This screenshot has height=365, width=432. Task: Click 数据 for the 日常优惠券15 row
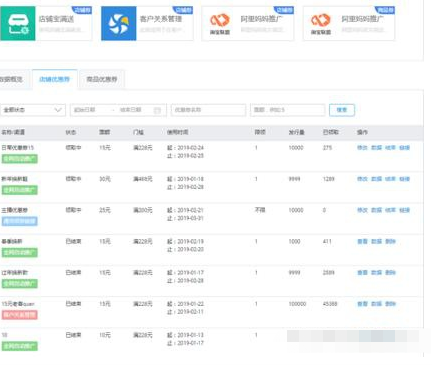[376, 148]
